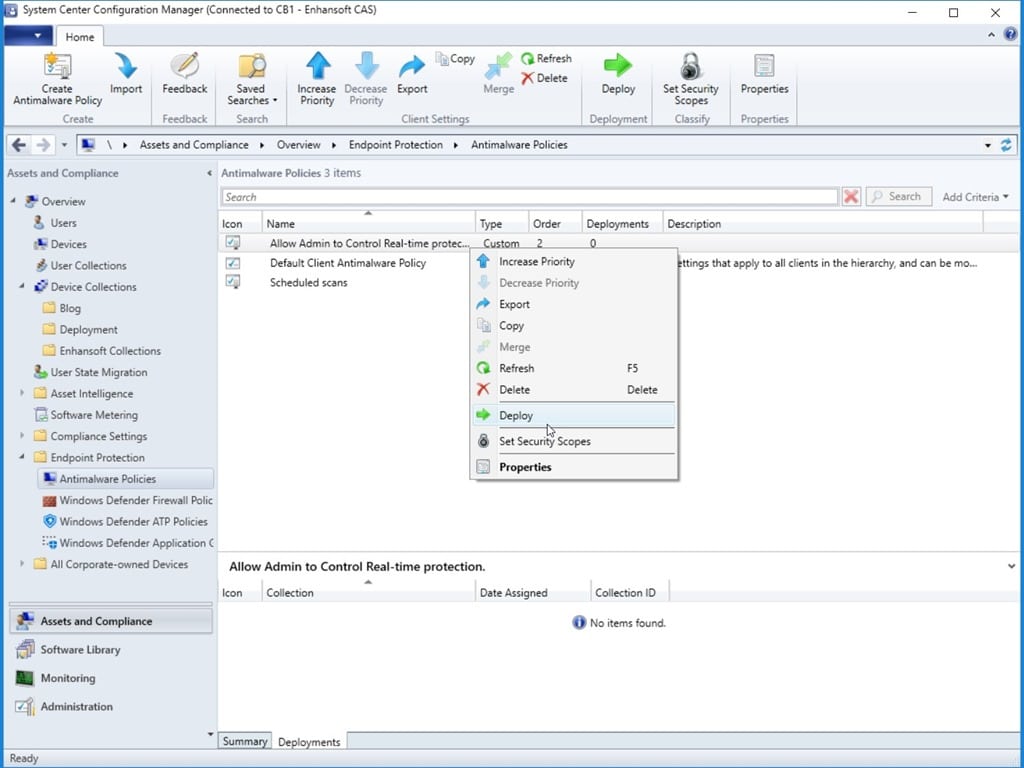Image resolution: width=1024 pixels, height=768 pixels.
Task: Click Refresh in the ribbon
Action: point(547,59)
